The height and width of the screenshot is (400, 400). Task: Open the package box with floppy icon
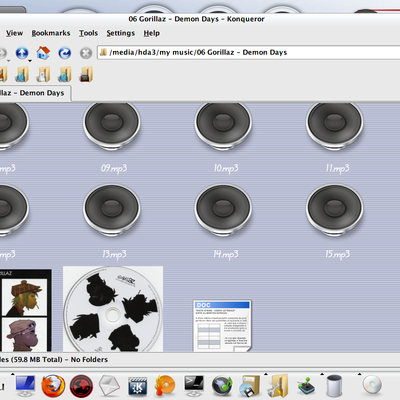click(250, 386)
